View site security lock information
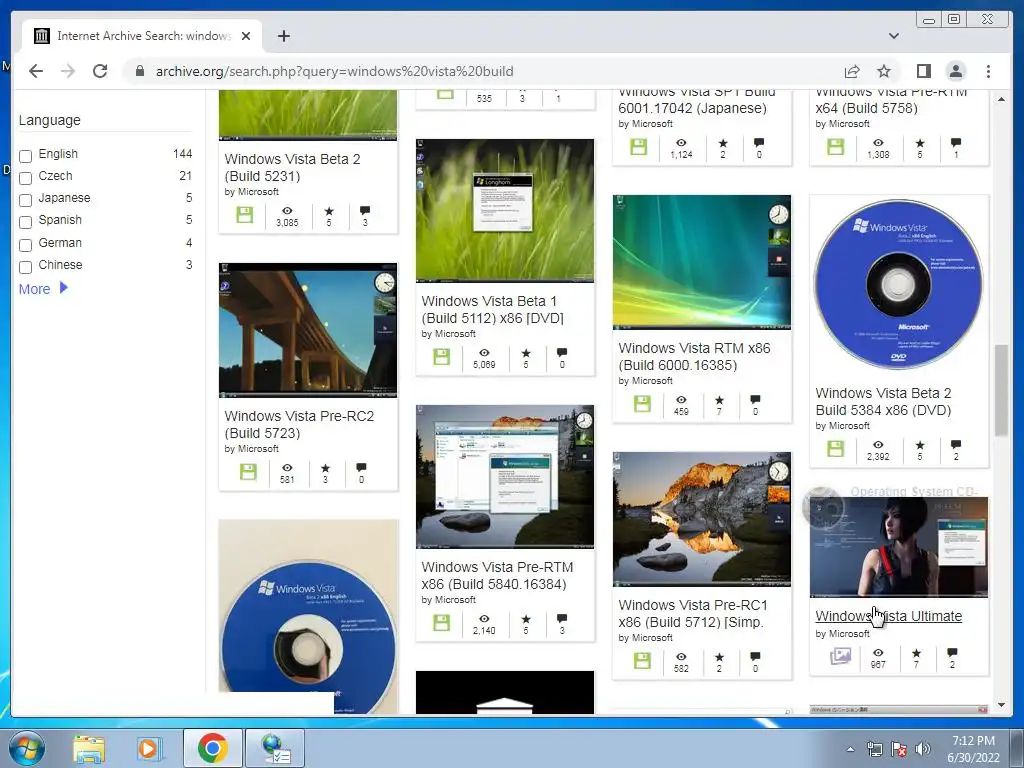This screenshot has height=768, width=1024. 139,71
